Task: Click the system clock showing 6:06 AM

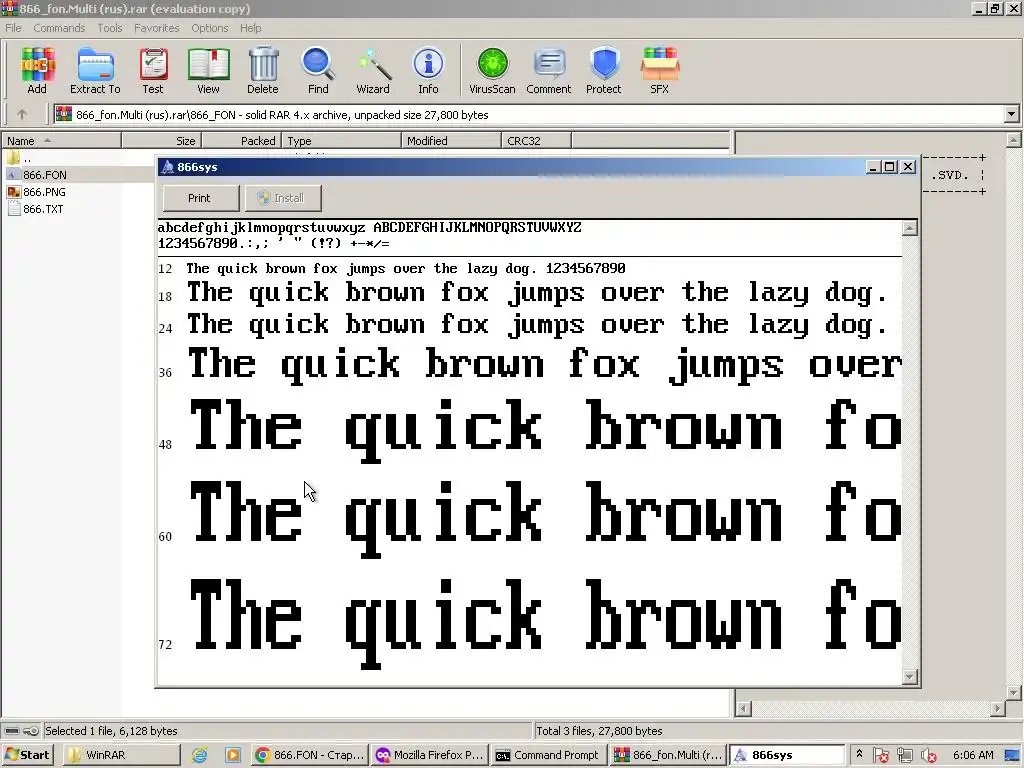Action: (x=973, y=755)
